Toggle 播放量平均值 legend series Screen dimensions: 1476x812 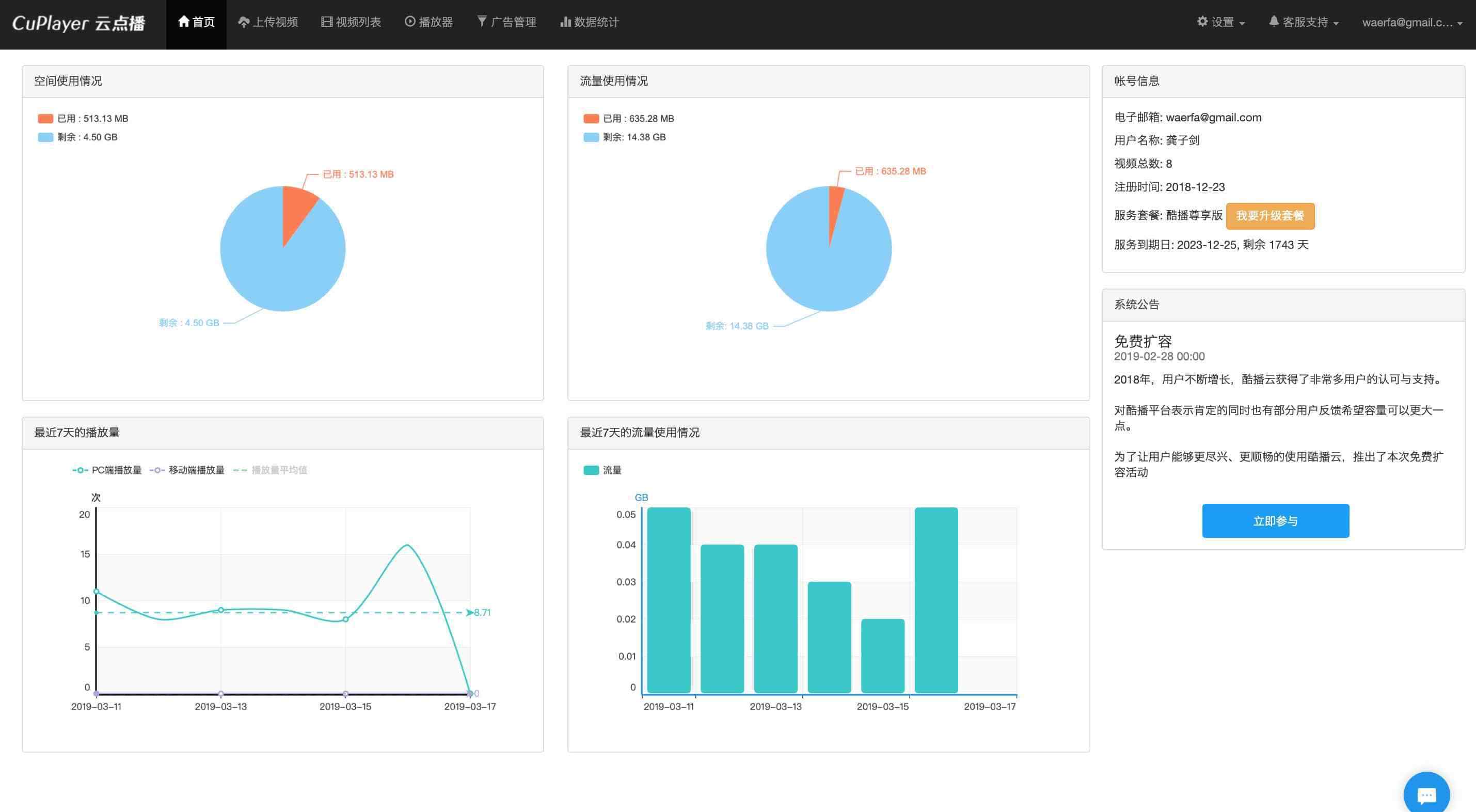(x=270, y=470)
